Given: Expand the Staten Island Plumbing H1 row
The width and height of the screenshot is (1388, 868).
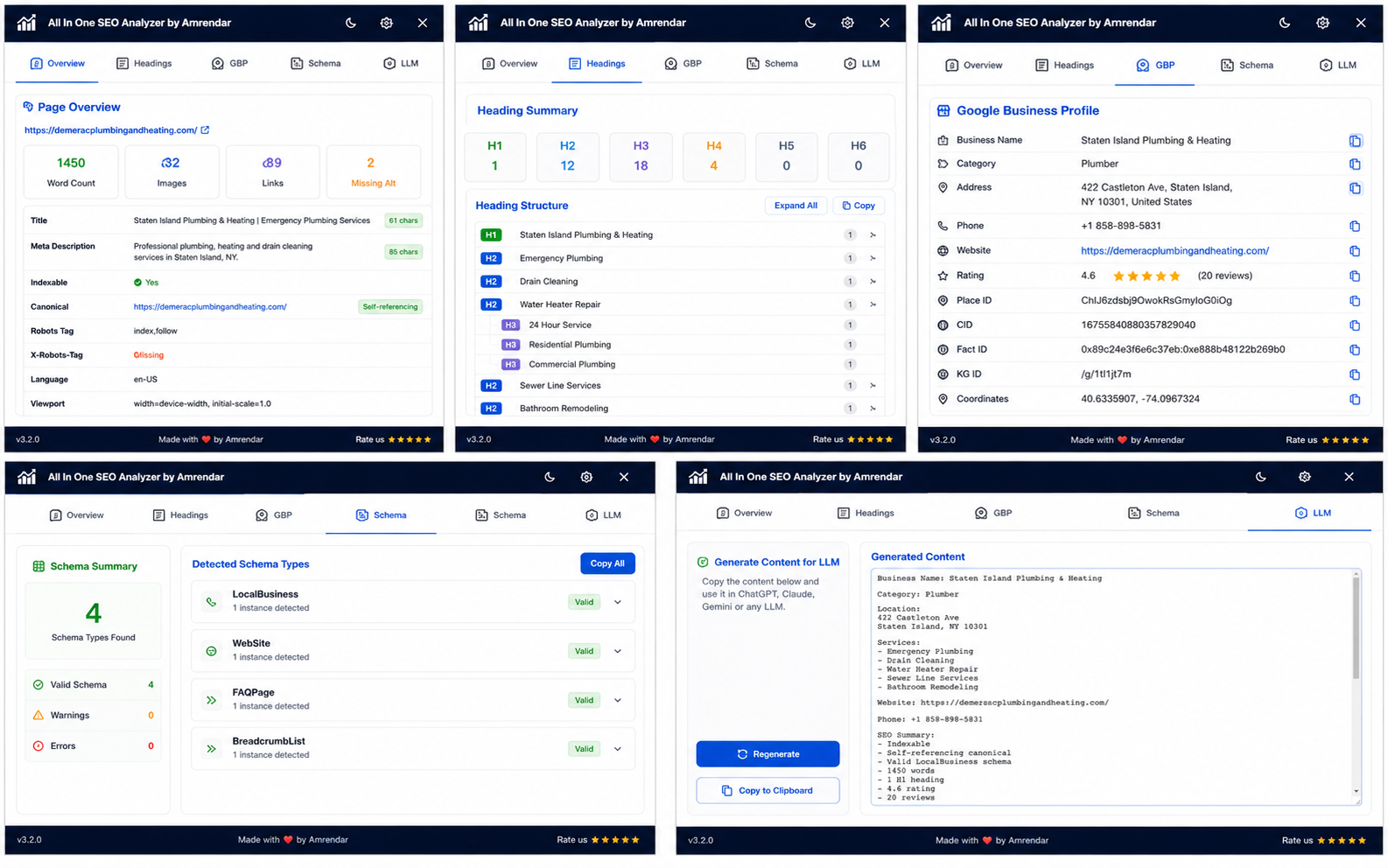Looking at the screenshot, I should [873, 235].
